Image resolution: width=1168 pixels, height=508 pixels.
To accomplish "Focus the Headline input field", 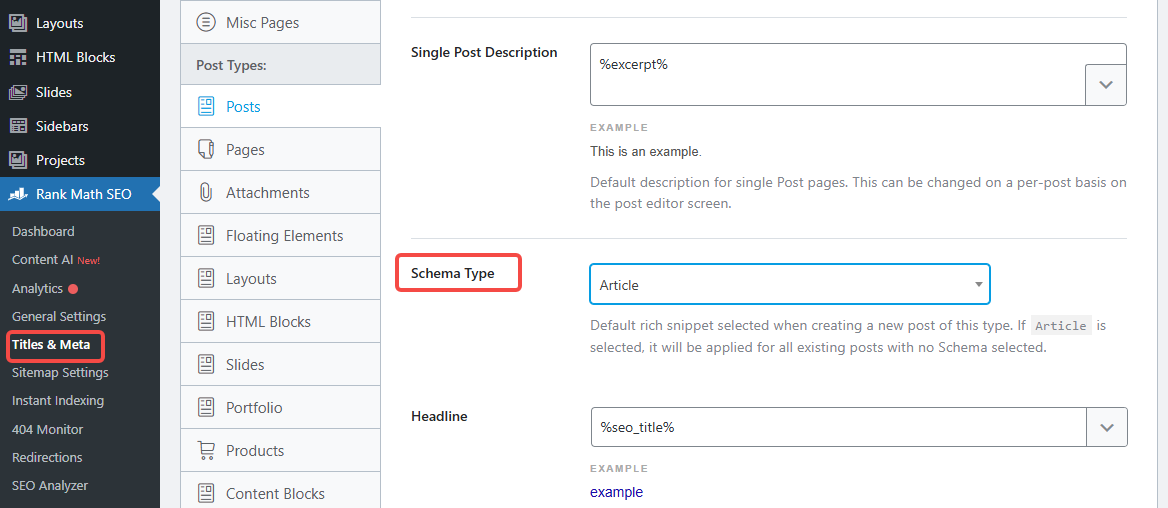I will point(838,427).
